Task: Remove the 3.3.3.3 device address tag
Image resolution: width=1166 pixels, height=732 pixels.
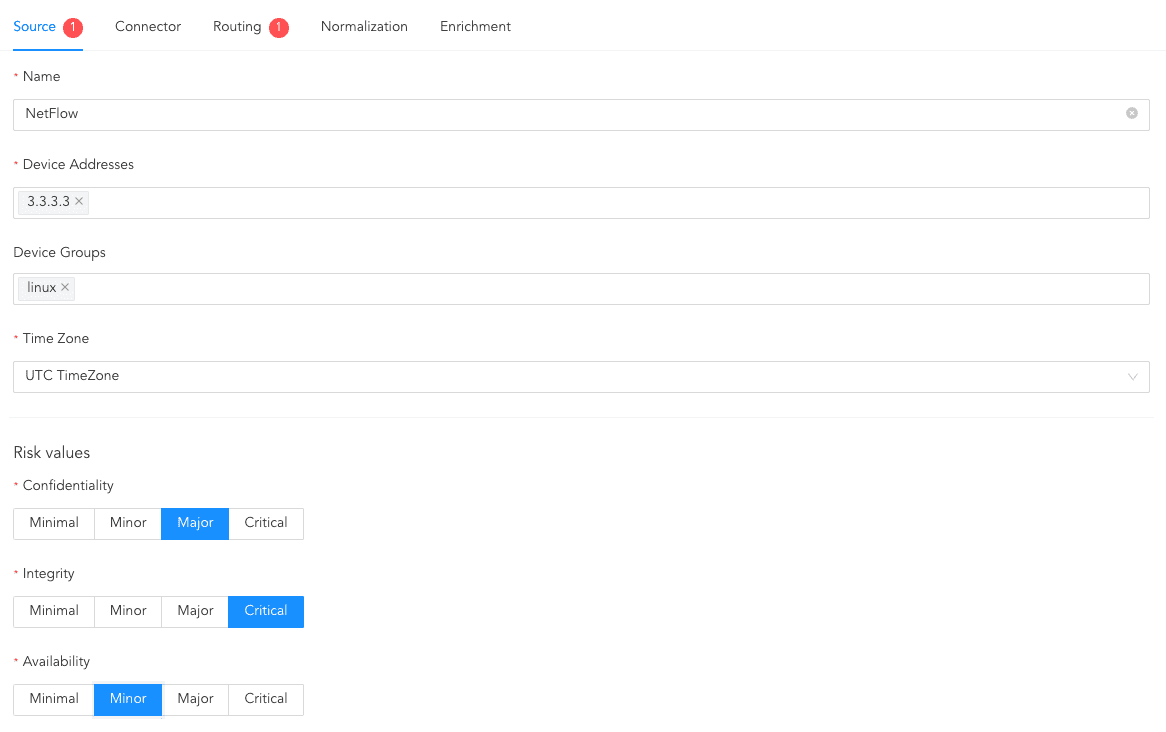Action: [x=79, y=202]
